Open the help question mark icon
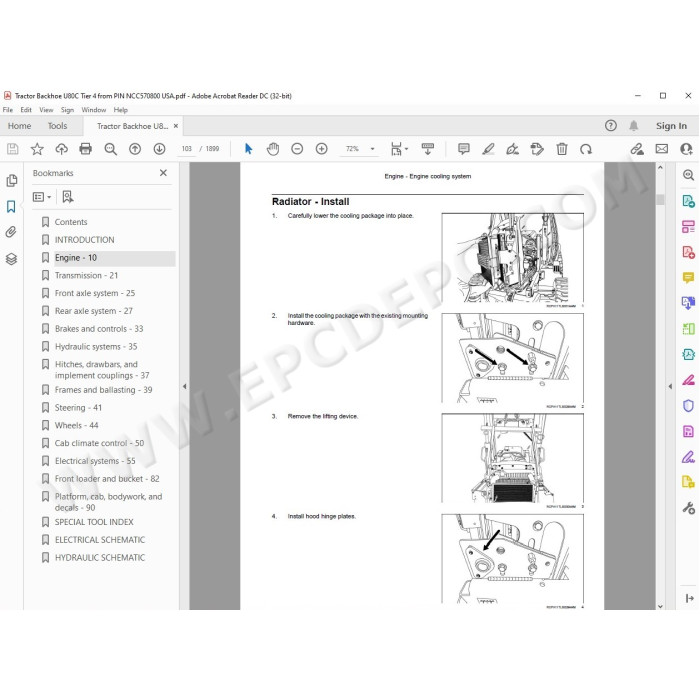This screenshot has width=700, height=700. pos(611,126)
